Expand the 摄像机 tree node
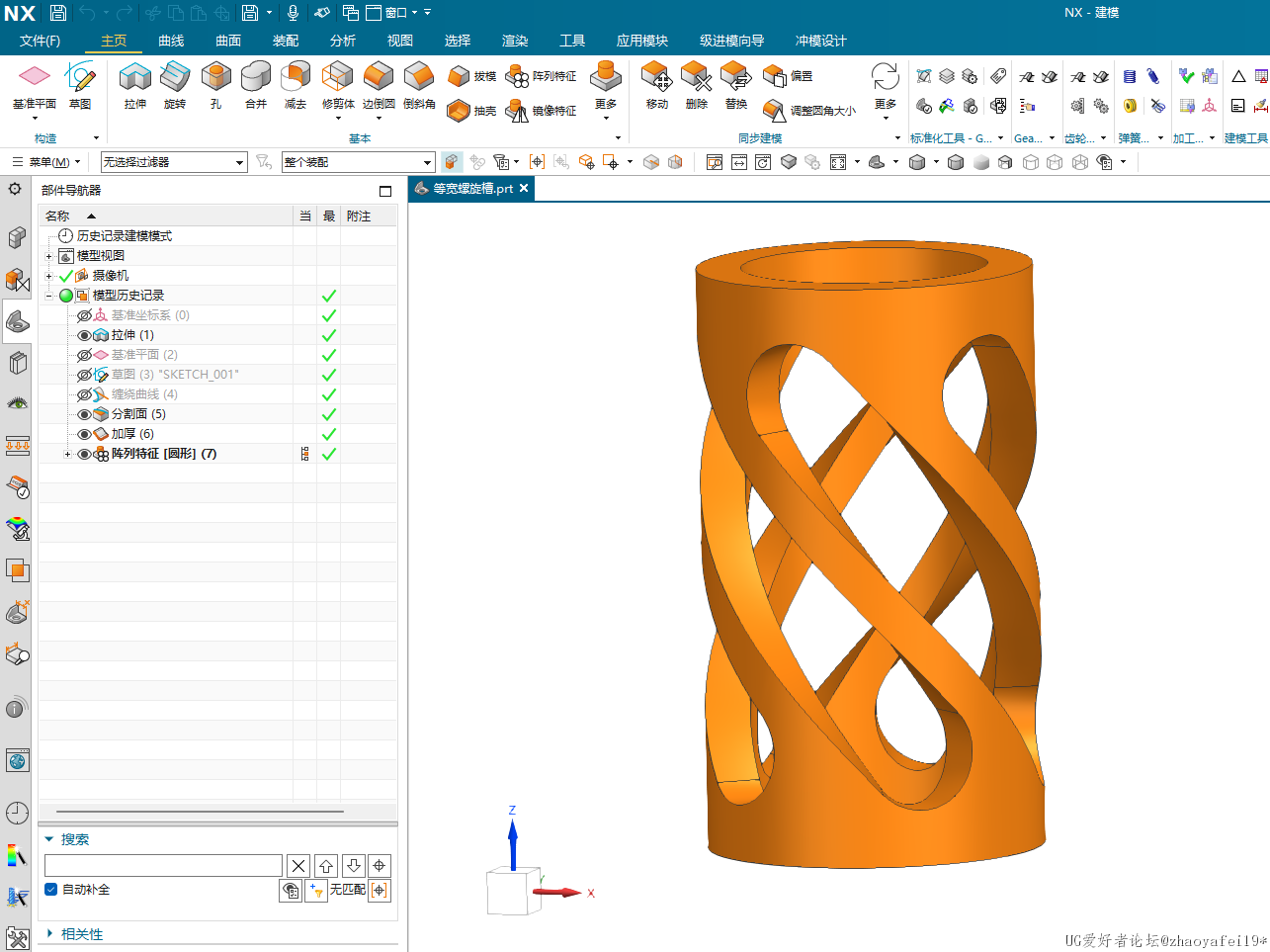 (x=48, y=276)
